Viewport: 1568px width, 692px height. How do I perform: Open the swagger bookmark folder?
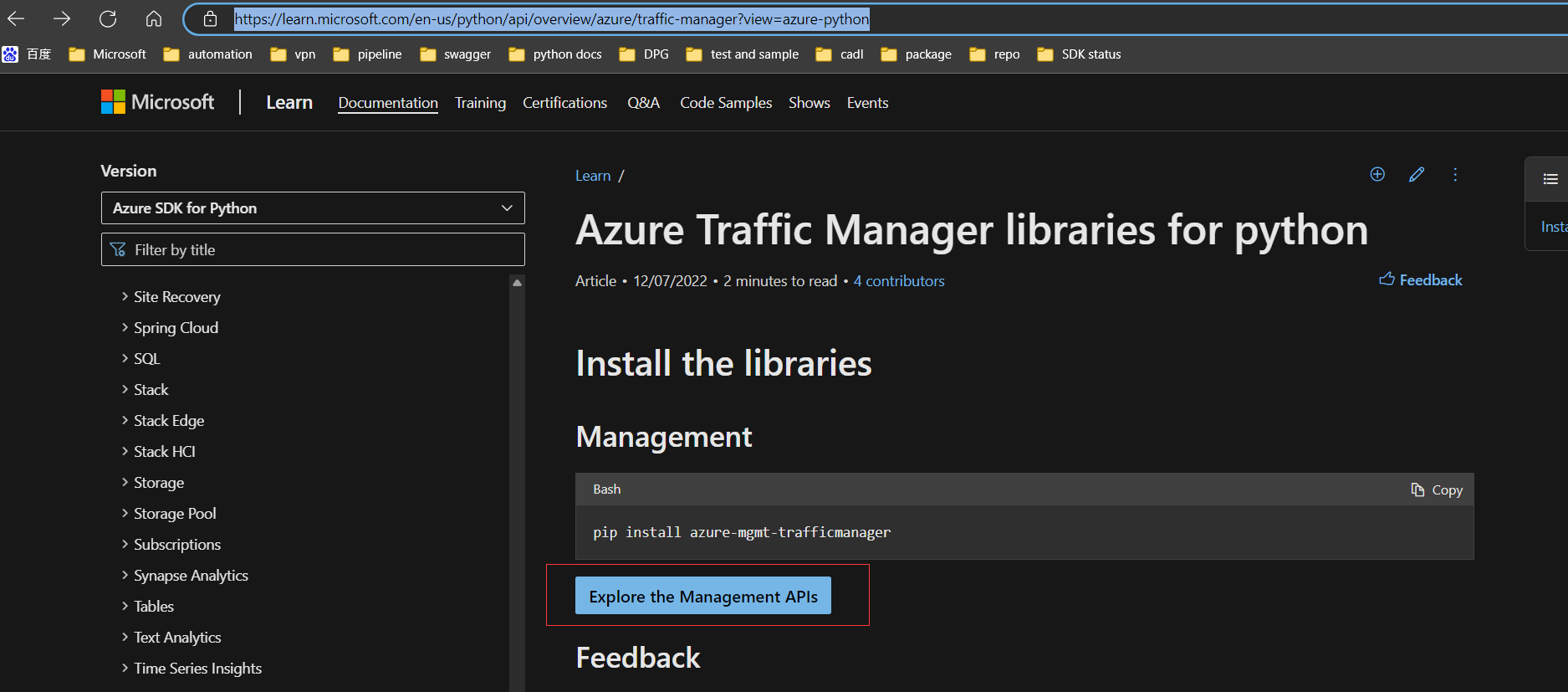[455, 54]
